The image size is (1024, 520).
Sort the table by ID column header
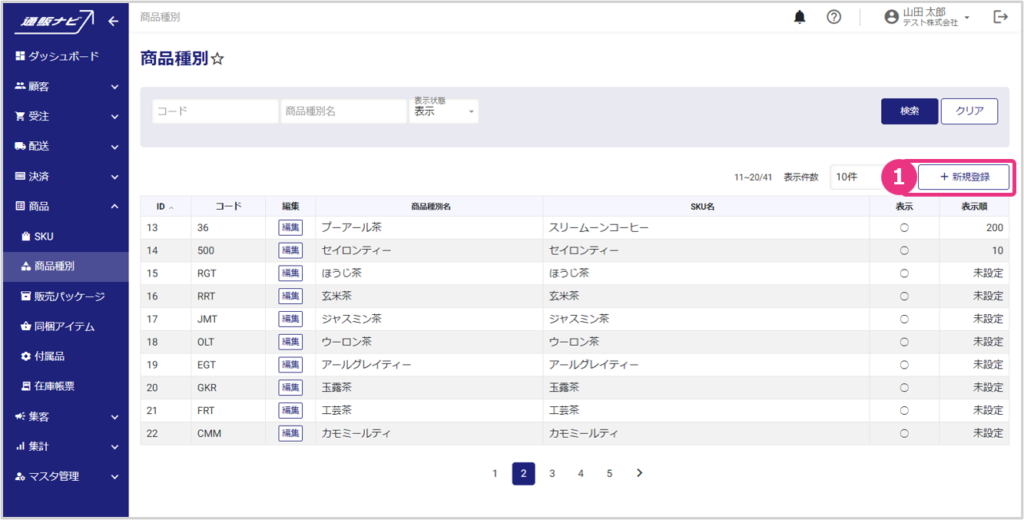click(164, 206)
